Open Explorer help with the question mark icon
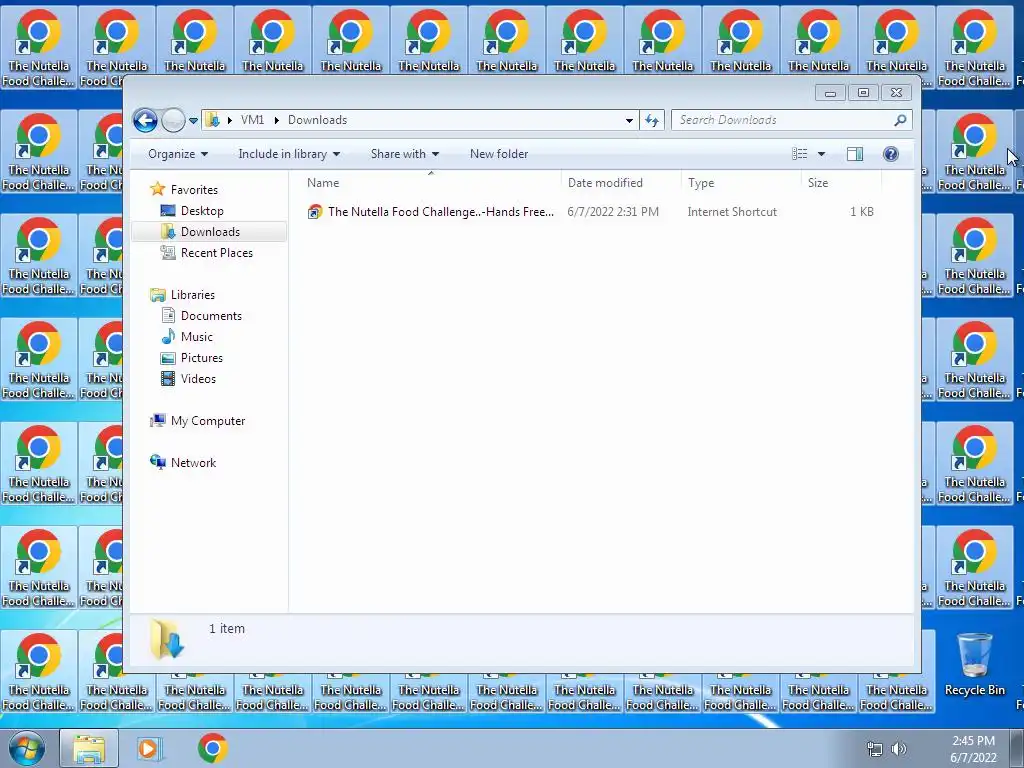 891,154
